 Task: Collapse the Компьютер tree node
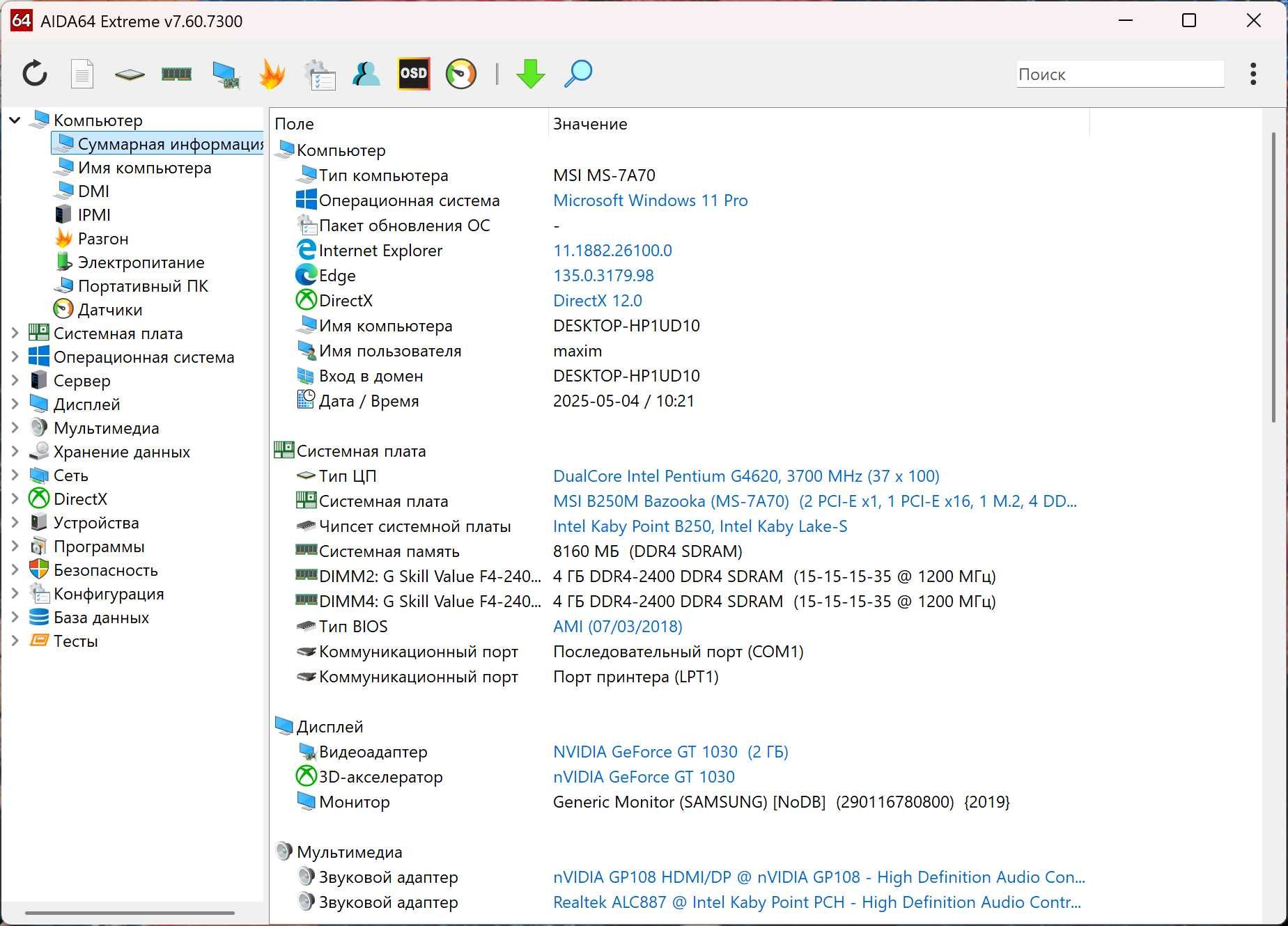(15, 120)
